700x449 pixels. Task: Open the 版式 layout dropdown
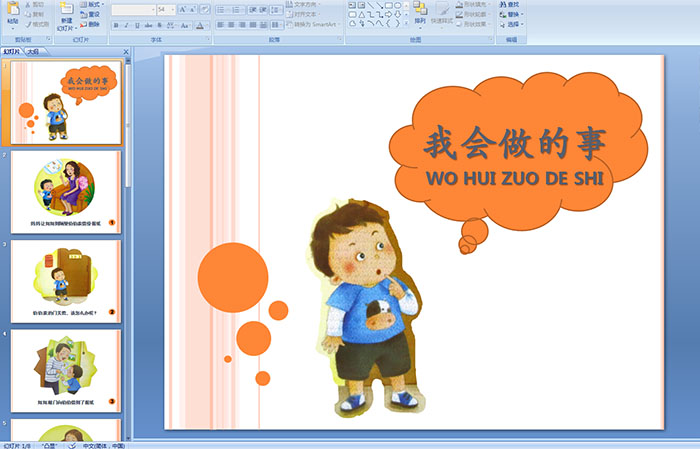(x=92, y=4)
